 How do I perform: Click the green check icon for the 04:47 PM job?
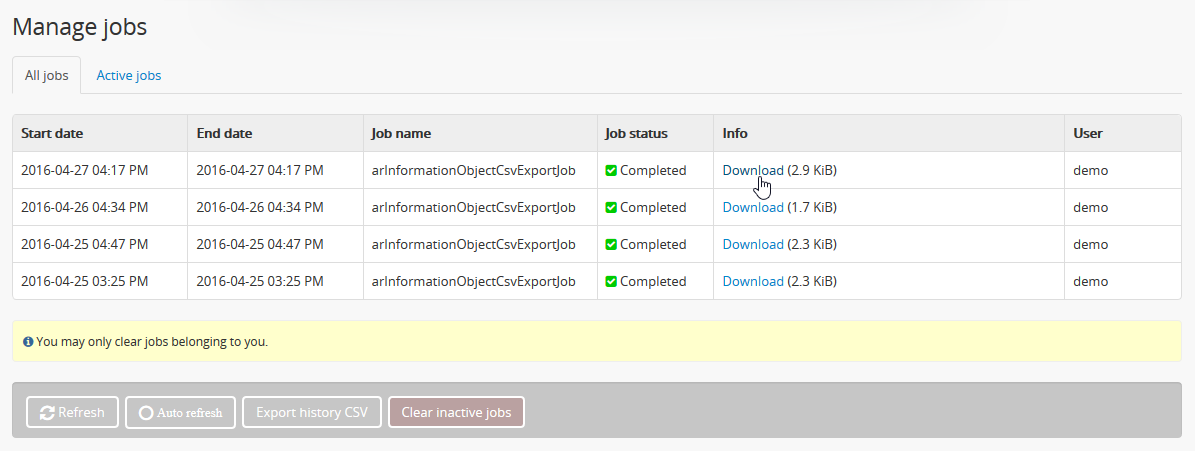[611, 245]
